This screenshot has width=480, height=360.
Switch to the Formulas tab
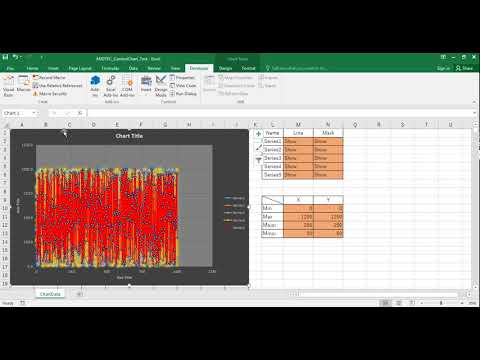coord(110,68)
